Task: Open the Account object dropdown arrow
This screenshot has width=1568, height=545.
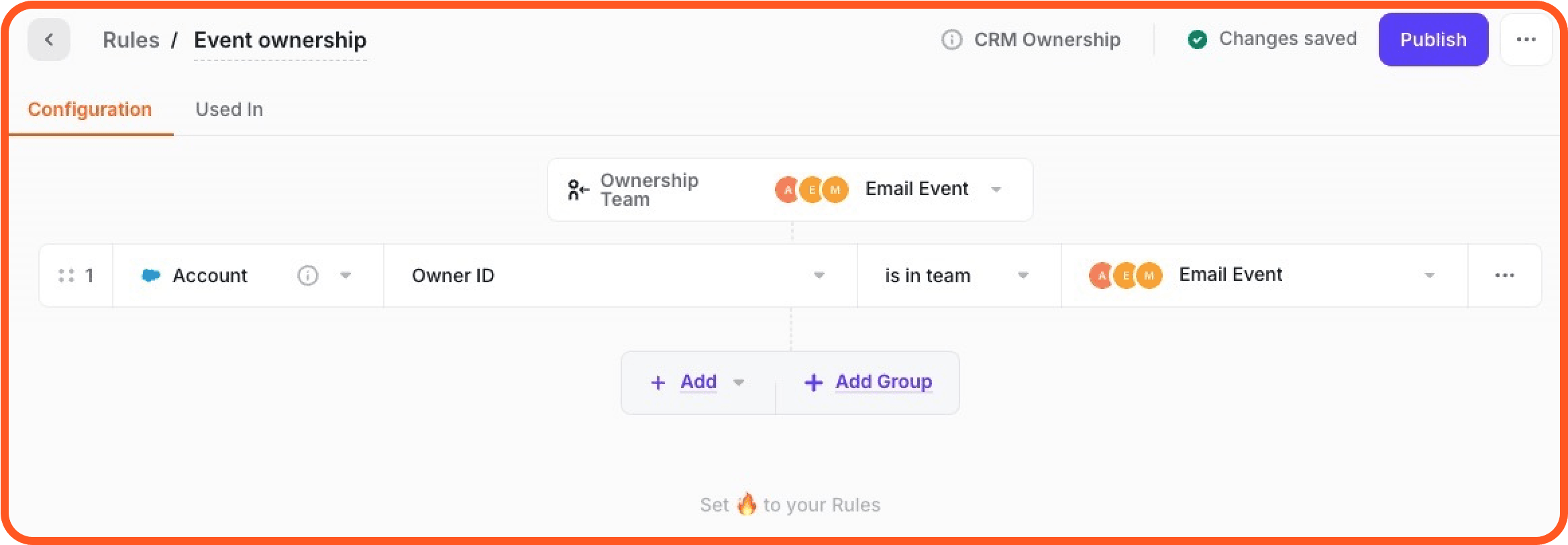Action: [x=346, y=276]
